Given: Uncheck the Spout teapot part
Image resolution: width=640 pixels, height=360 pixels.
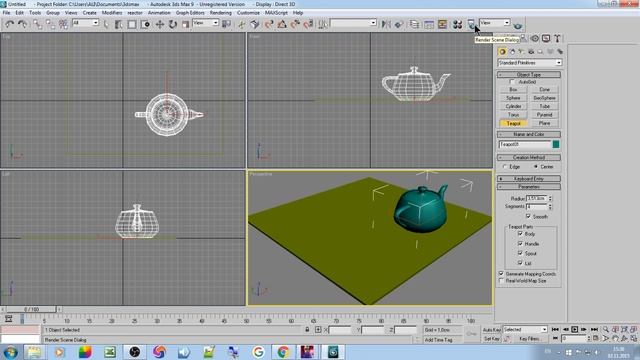Looking at the screenshot, I should click(x=520, y=253).
